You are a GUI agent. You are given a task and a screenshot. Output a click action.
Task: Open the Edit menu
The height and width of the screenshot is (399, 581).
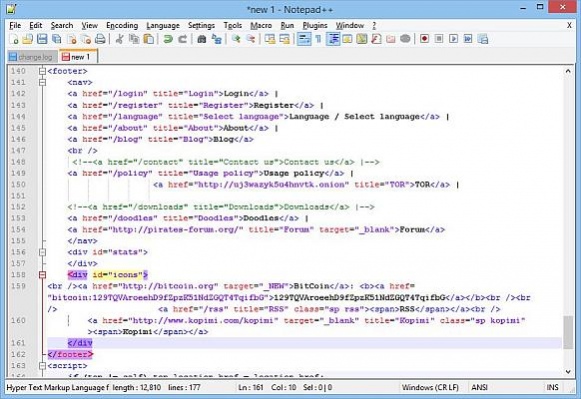tap(36, 26)
